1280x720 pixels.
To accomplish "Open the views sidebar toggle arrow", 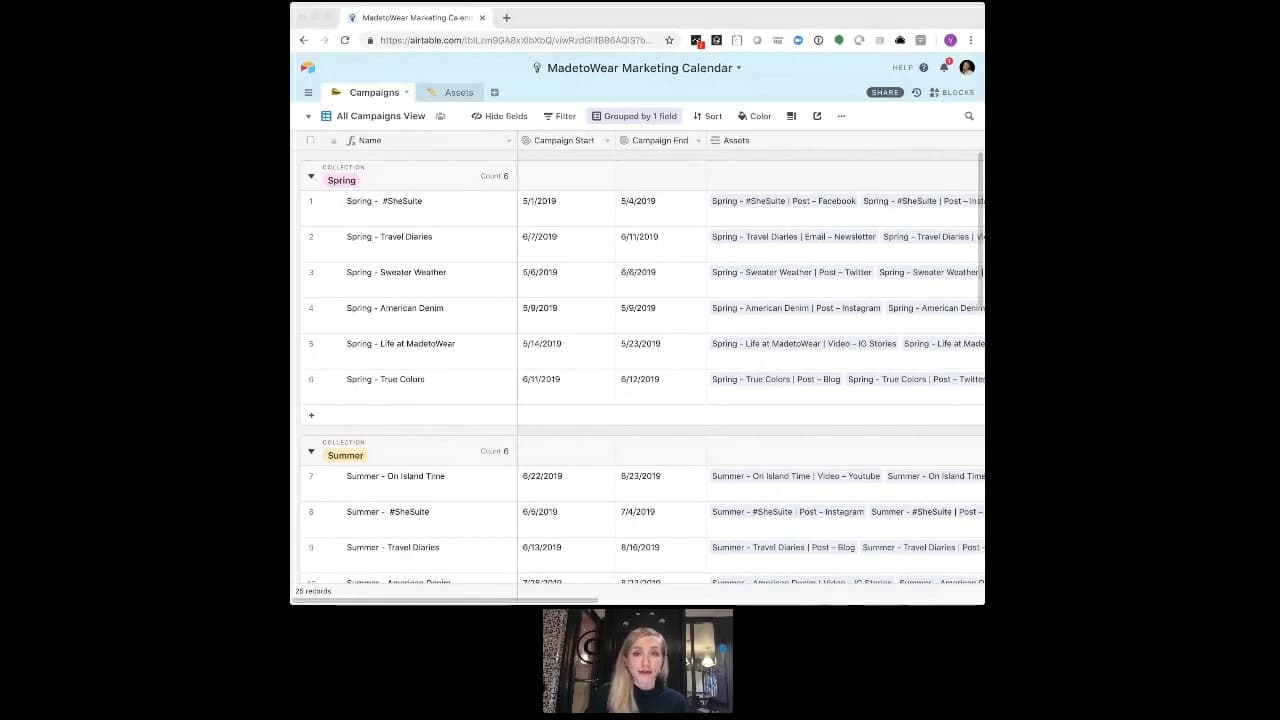I will point(308,116).
